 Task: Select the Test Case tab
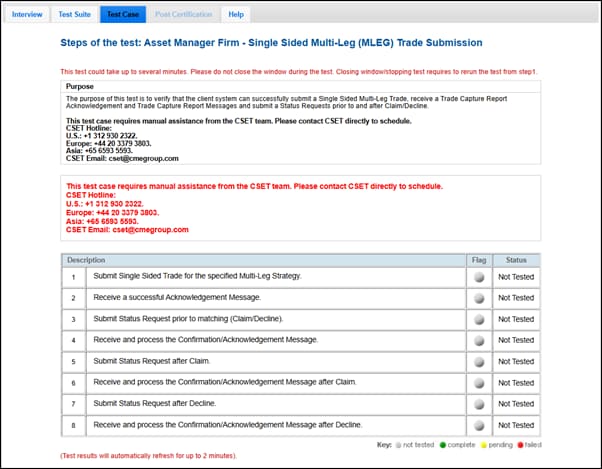click(122, 15)
